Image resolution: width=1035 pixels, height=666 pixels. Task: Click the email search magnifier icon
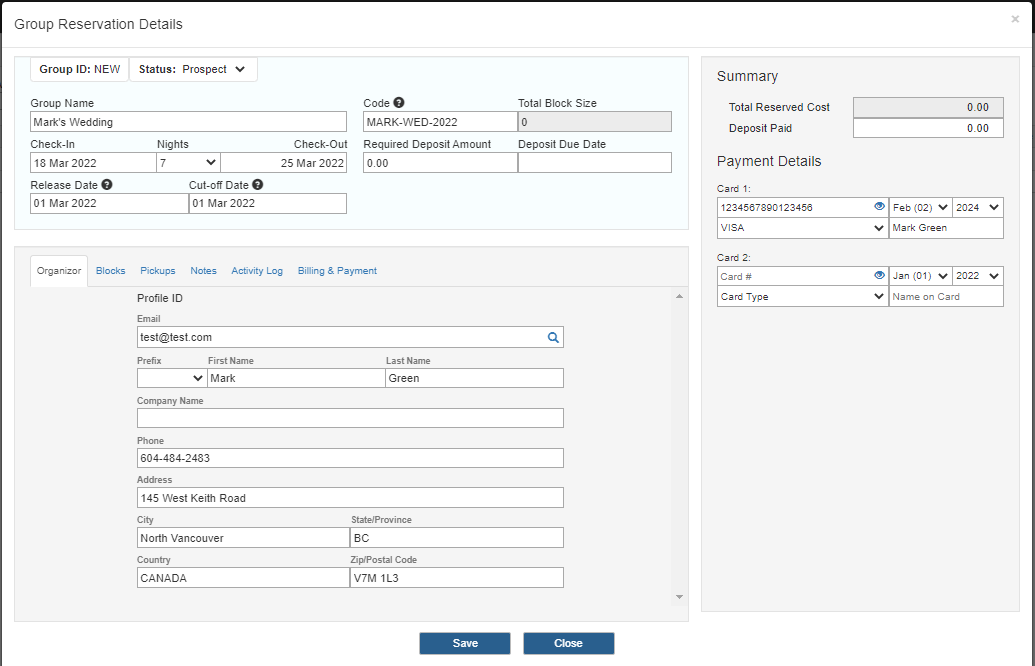553,337
